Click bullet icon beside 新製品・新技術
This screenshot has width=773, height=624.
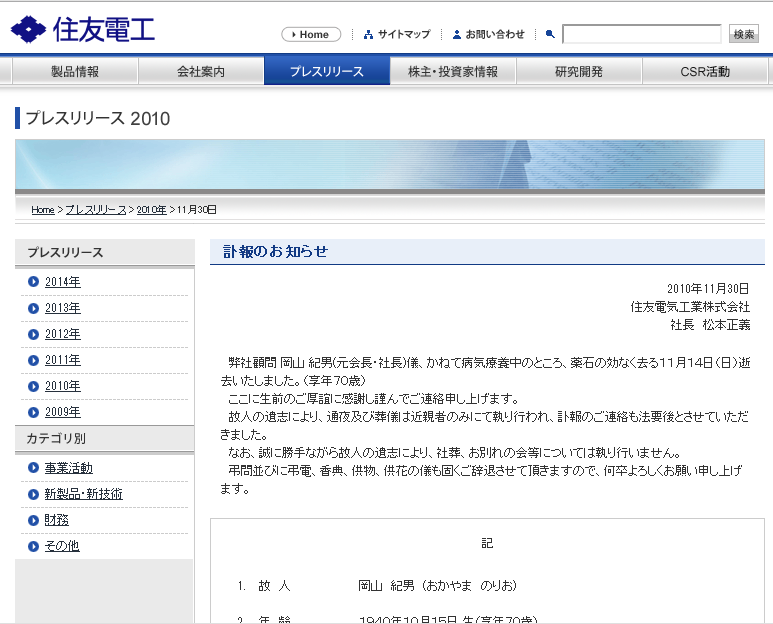click(33, 494)
